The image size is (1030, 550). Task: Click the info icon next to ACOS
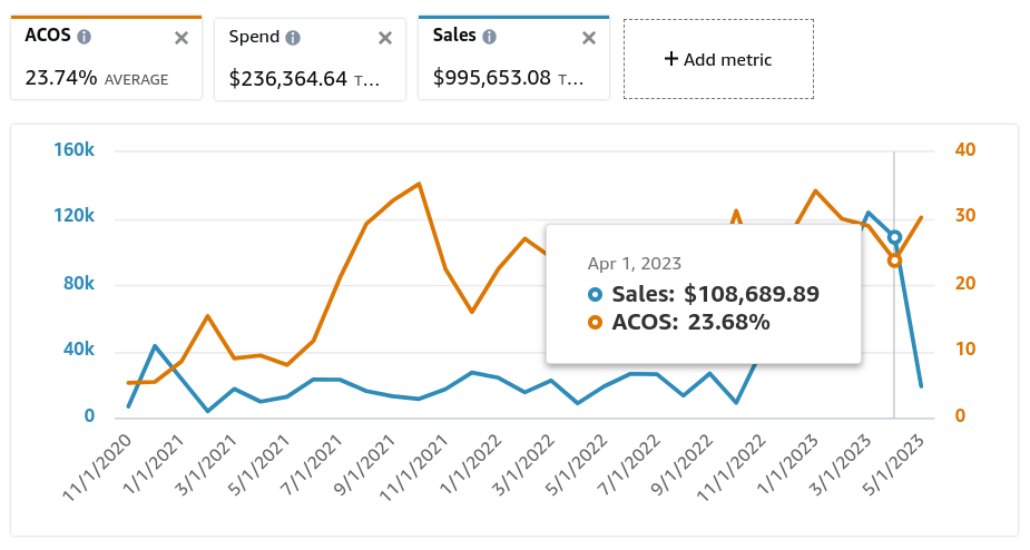point(84,36)
